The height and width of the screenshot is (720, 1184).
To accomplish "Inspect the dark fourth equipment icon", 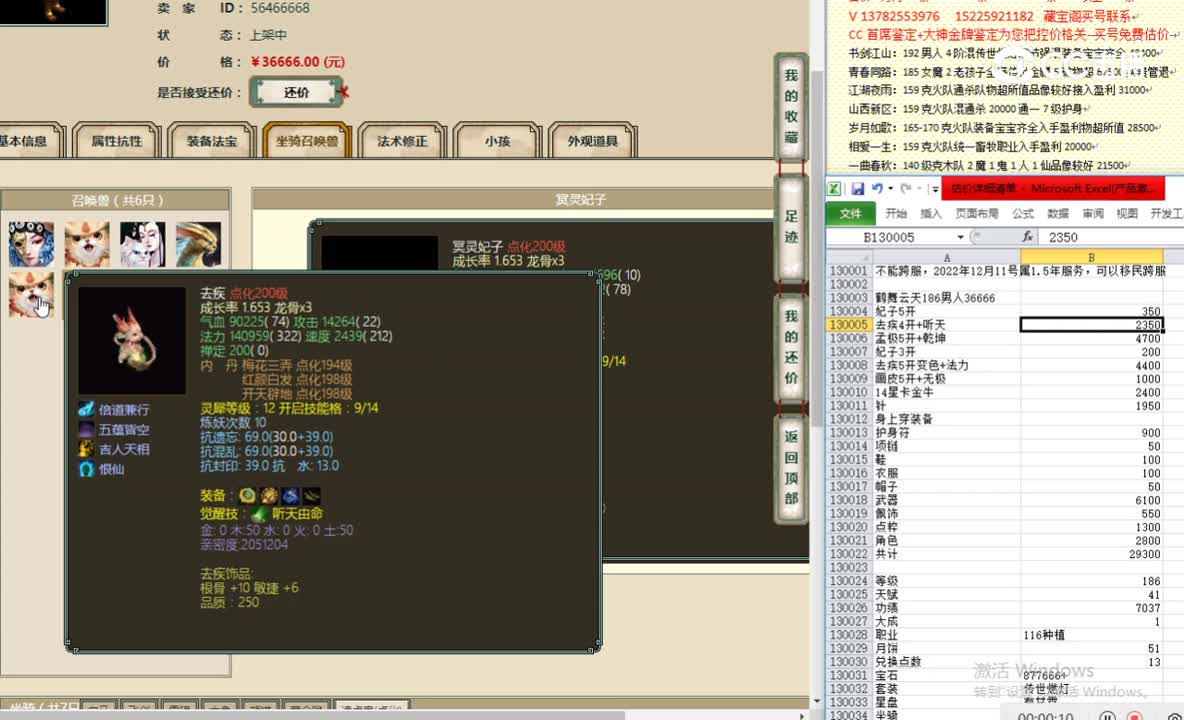I will (312, 495).
